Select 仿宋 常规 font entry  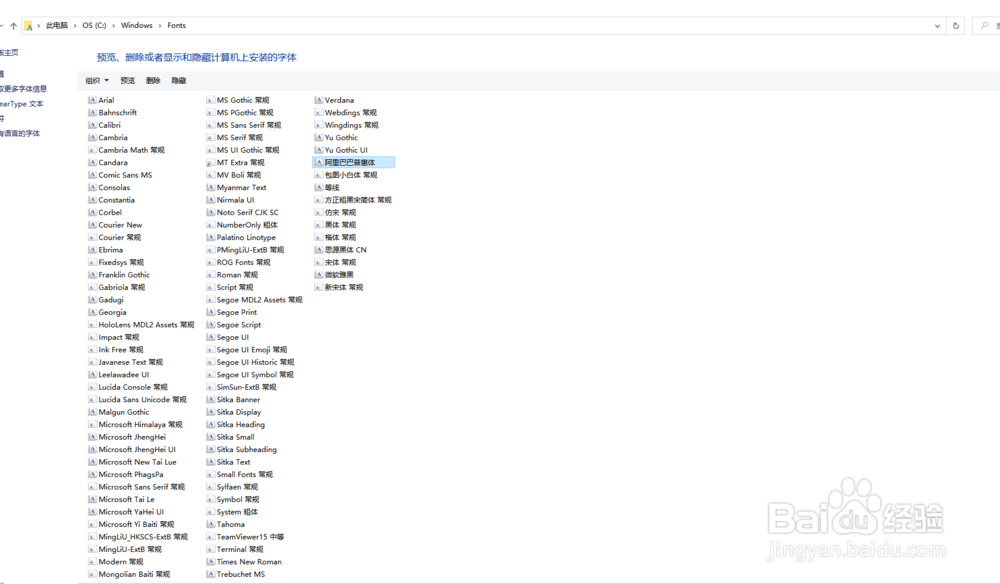pyautogui.click(x=341, y=212)
